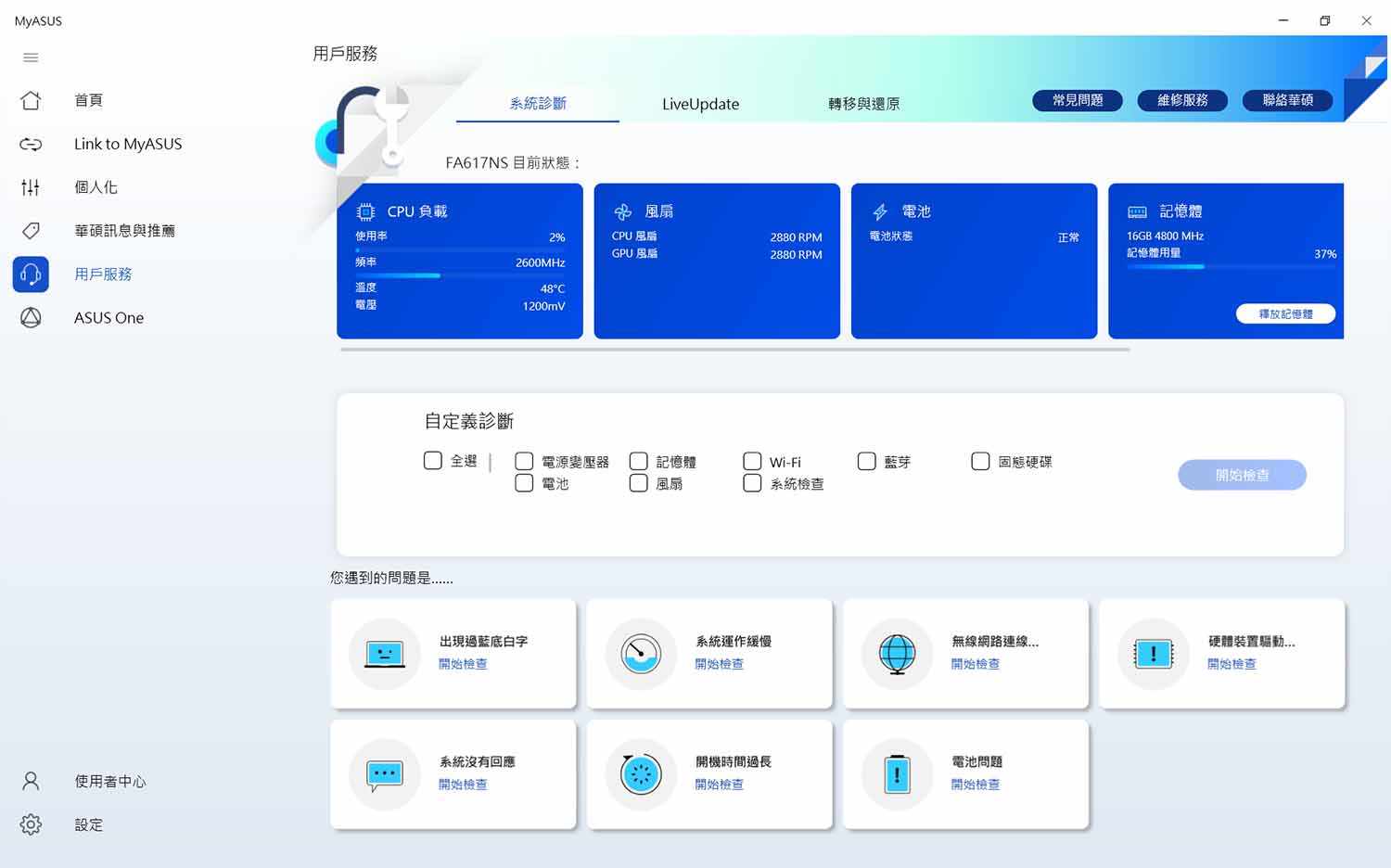This screenshot has height=868, width=1391.
Task: Open settings gear icon
Action: (x=31, y=824)
